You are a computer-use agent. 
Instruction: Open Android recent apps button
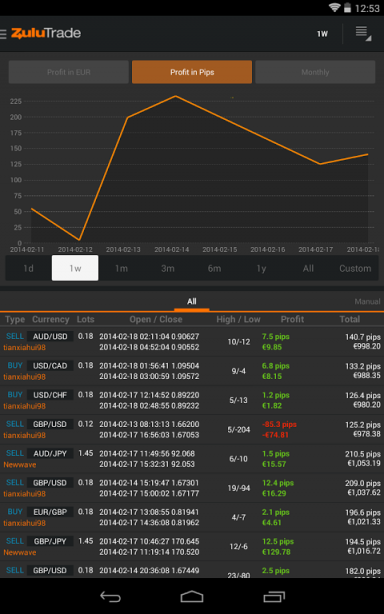coord(274,596)
